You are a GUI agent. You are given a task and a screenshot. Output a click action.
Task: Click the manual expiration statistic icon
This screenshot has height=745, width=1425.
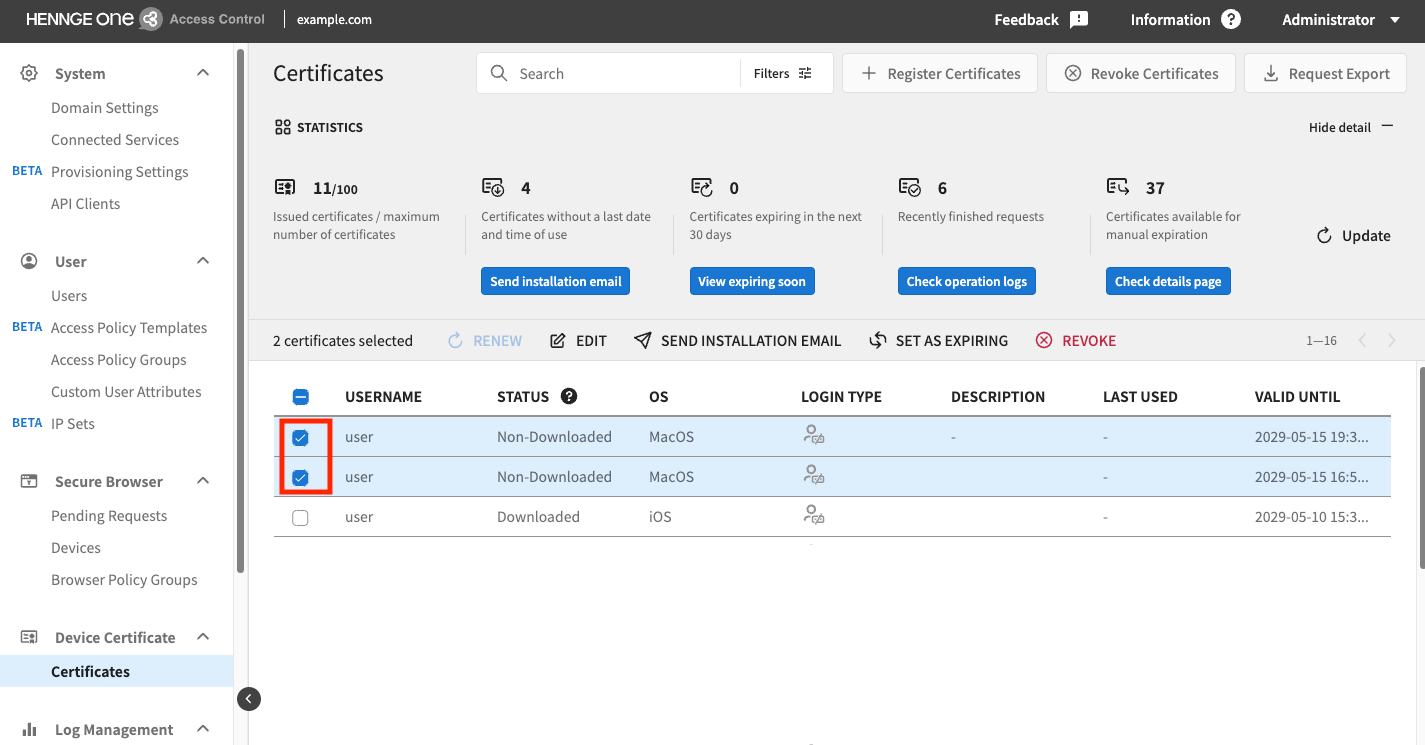click(x=1118, y=187)
